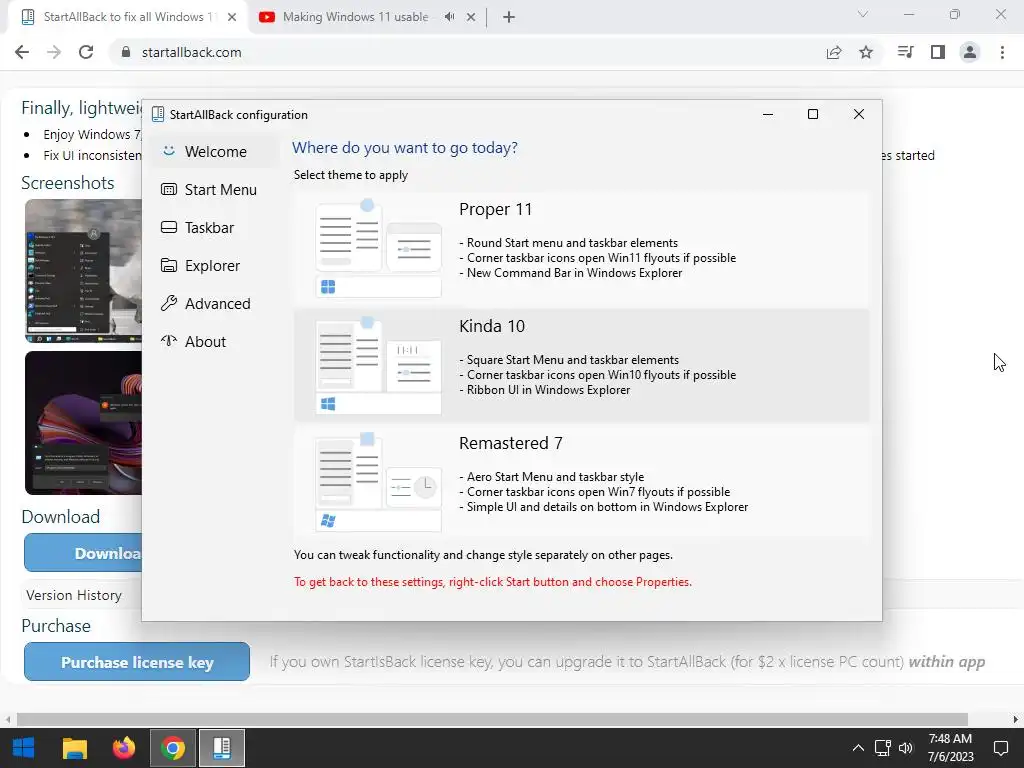This screenshot has height=768, width=1024.
Task: Click the Proper 11 theme preview image
Action: click(x=378, y=248)
